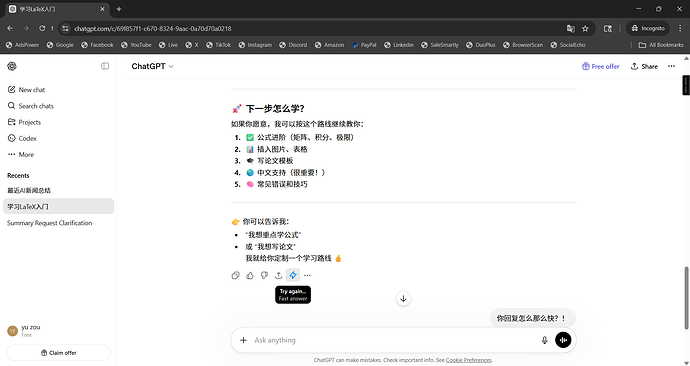This screenshot has height=366, width=690.
Task: Click the address bar URL
Action: [x=153, y=29]
